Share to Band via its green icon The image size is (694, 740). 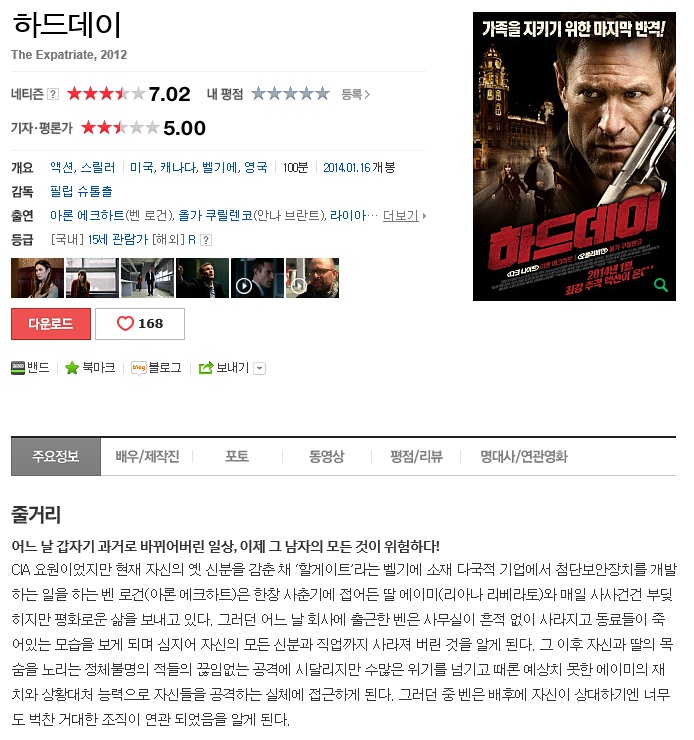[x=18, y=368]
